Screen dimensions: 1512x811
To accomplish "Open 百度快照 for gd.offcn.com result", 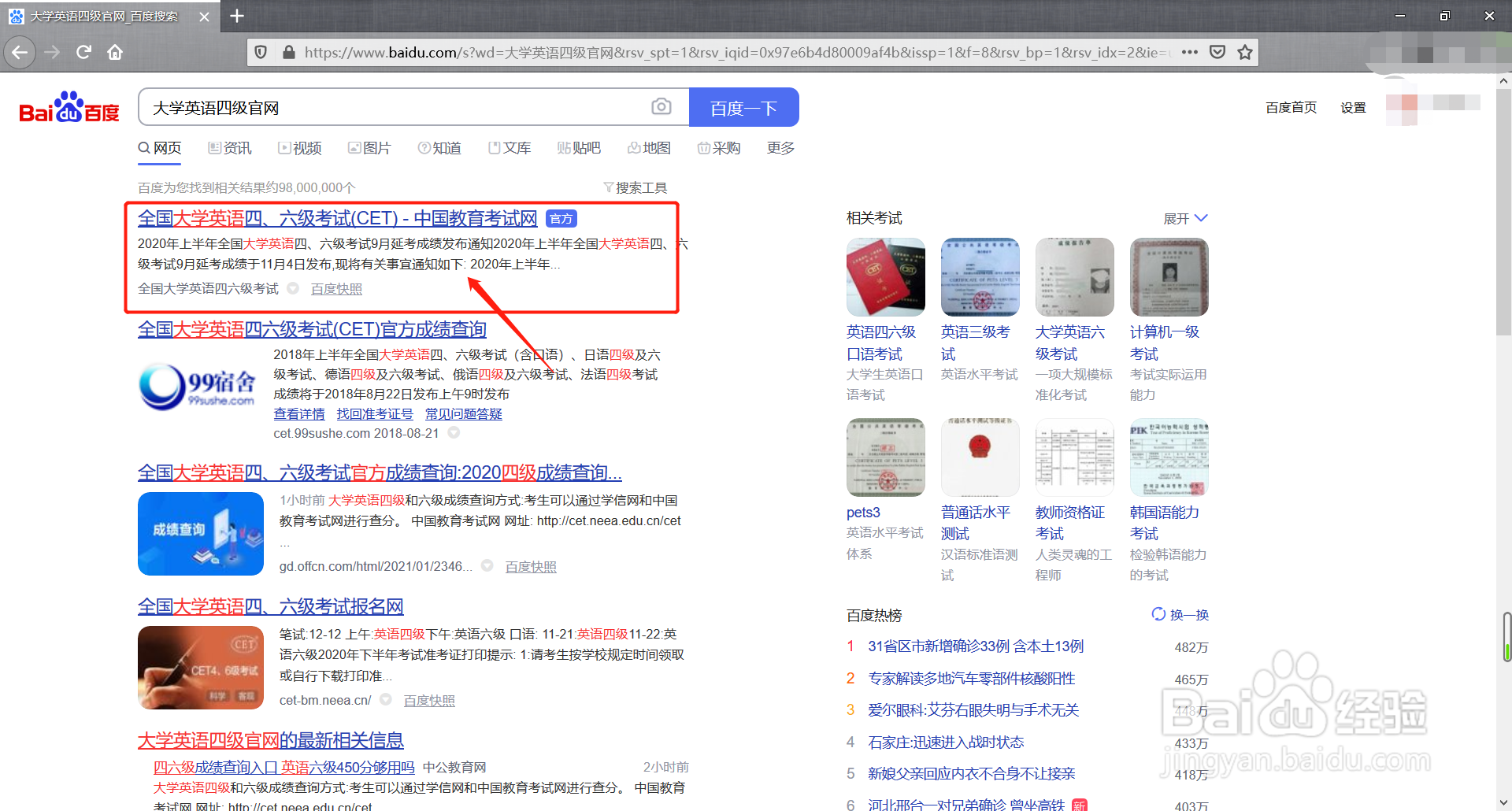I will (x=531, y=566).
